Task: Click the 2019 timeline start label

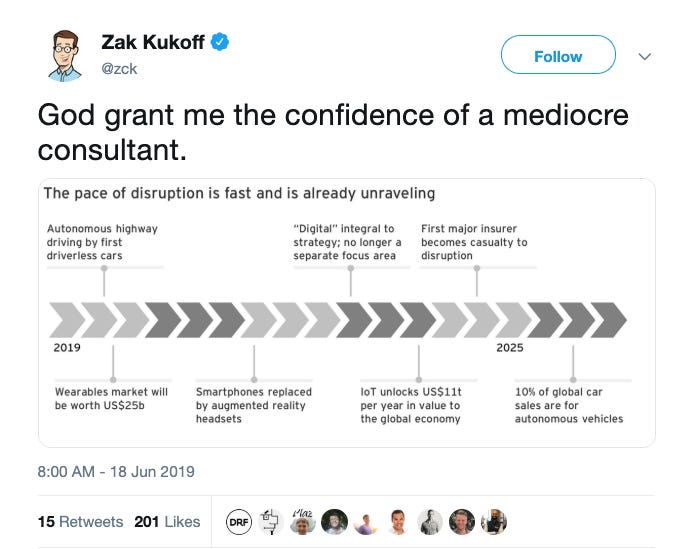Action: tap(67, 348)
